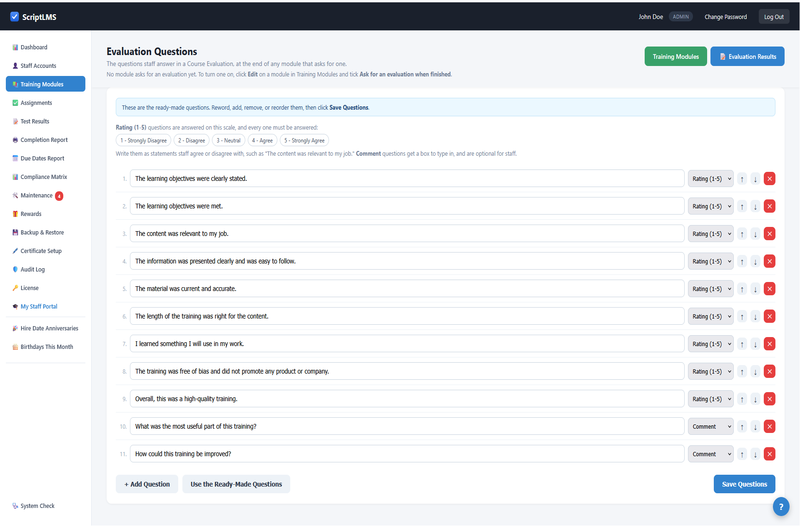This screenshot has width=800, height=526.
Task: Remove the 'How could this training be improved?' question
Action: (x=769, y=454)
